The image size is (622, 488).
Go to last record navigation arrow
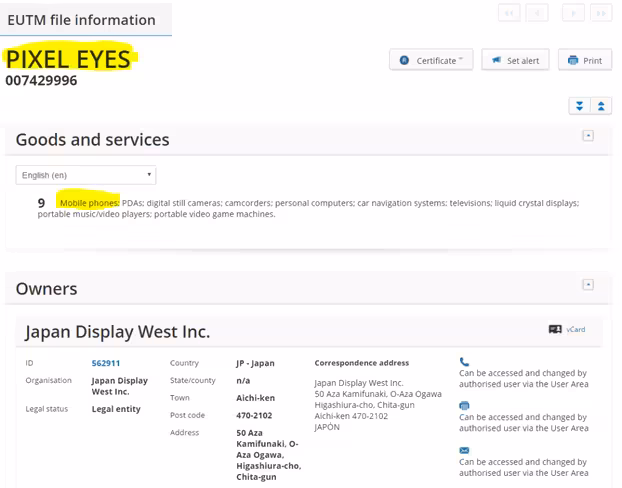coord(601,13)
